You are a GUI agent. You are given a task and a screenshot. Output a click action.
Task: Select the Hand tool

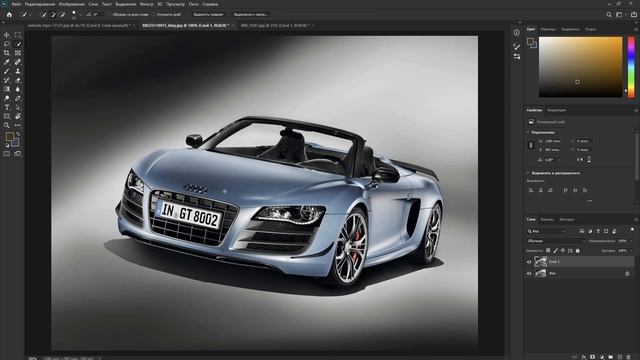click(x=18, y=116)
